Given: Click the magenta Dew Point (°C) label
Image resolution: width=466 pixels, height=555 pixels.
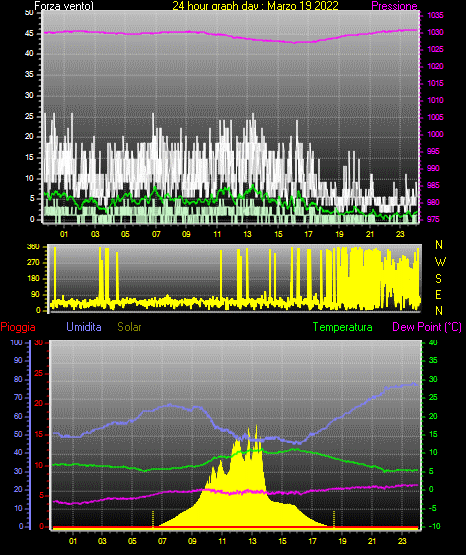Looking at the screenshot, I should pyautogui.click(x=427, y=327).
